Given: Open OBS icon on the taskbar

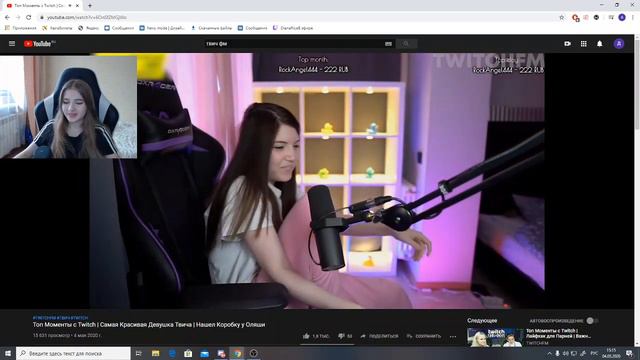Looking at the screenshot, I should [x=253, y=353].
